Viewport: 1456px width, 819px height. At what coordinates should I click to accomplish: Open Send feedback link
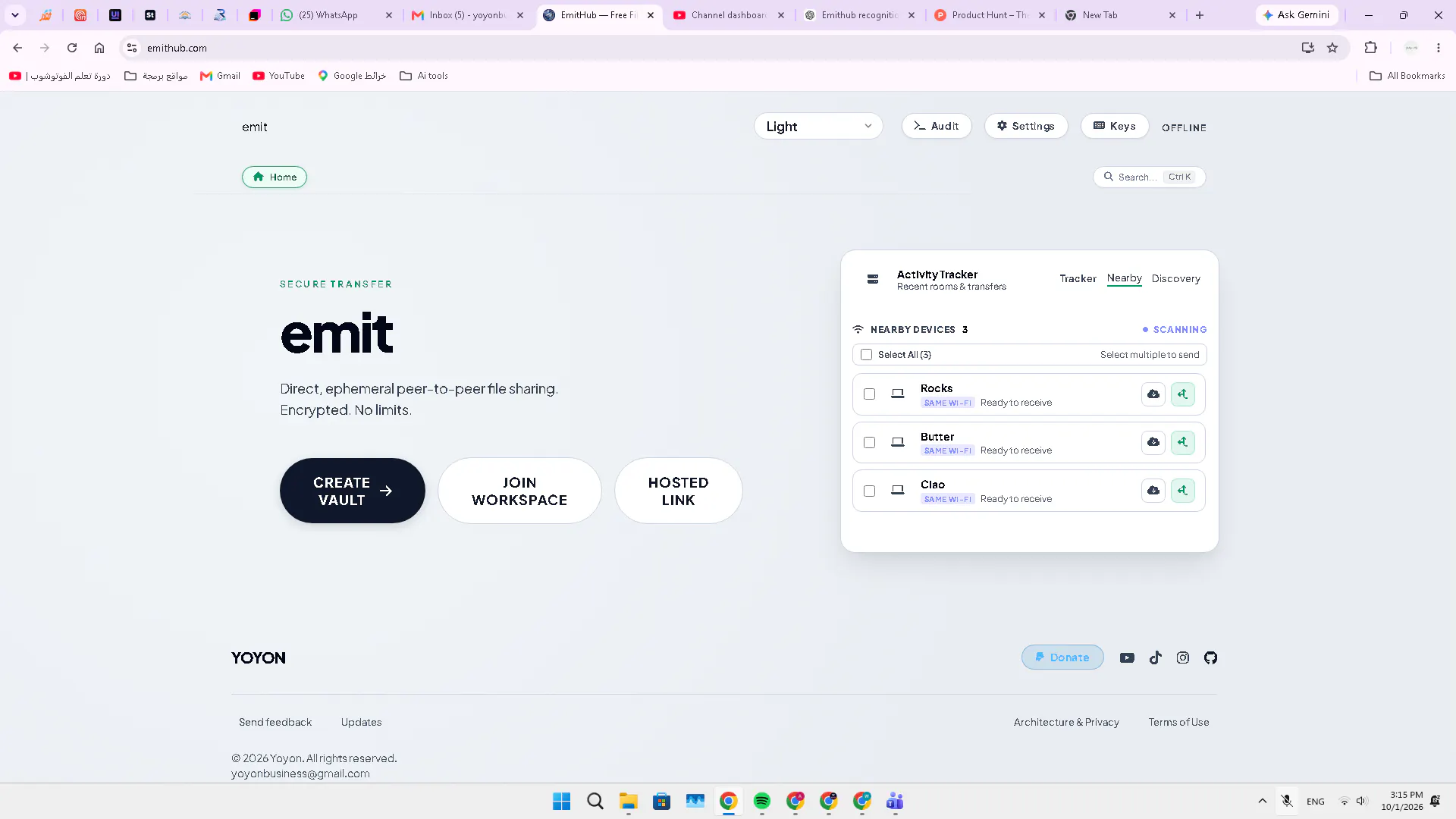pyautogui.click(x=275, y=722)
